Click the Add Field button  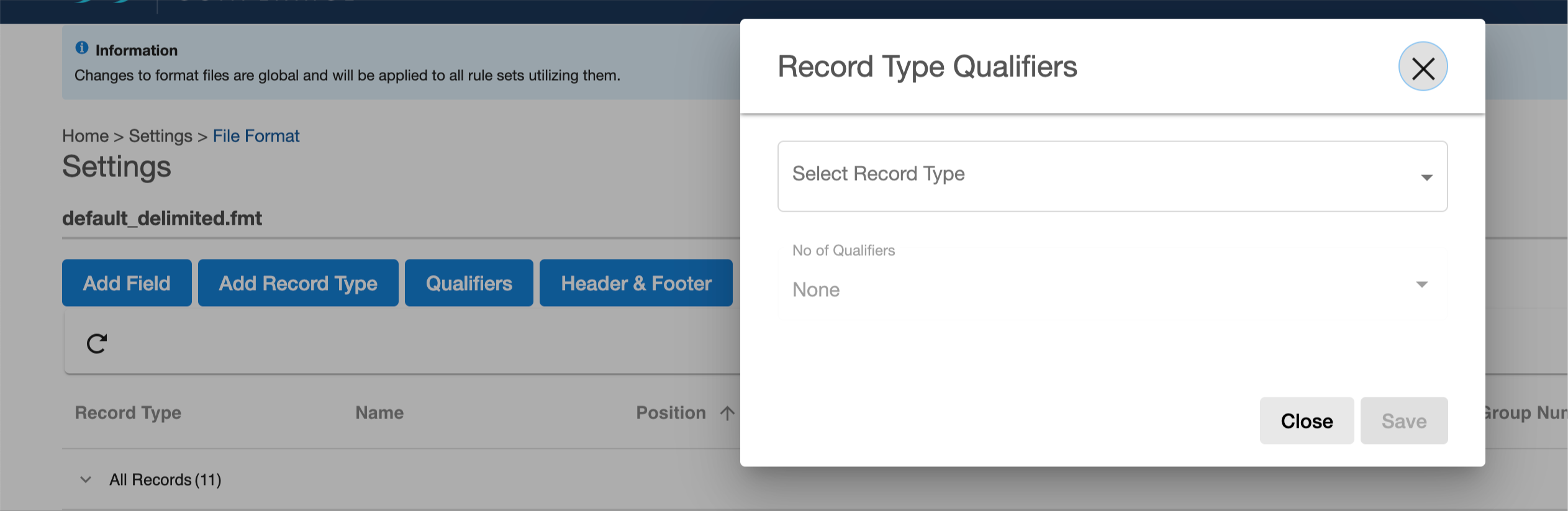tap(127, 283)
